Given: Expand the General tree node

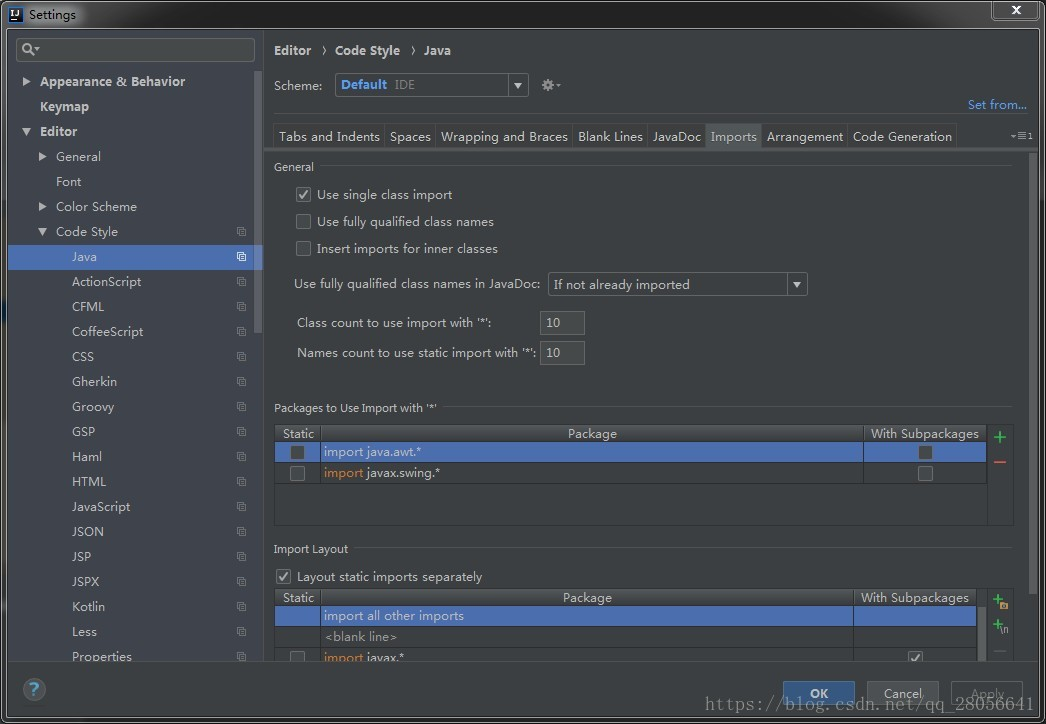Looking at the screenshot, I should click(x=43, y=156).
